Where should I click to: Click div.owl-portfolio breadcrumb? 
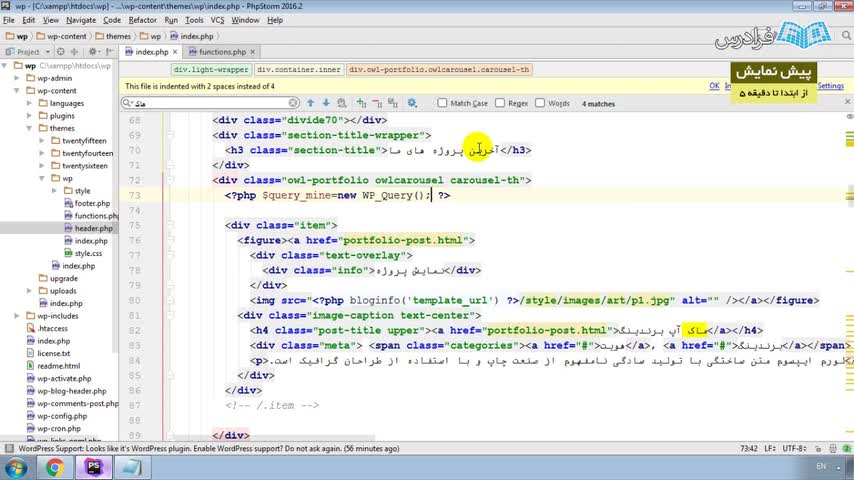(439, 70)
